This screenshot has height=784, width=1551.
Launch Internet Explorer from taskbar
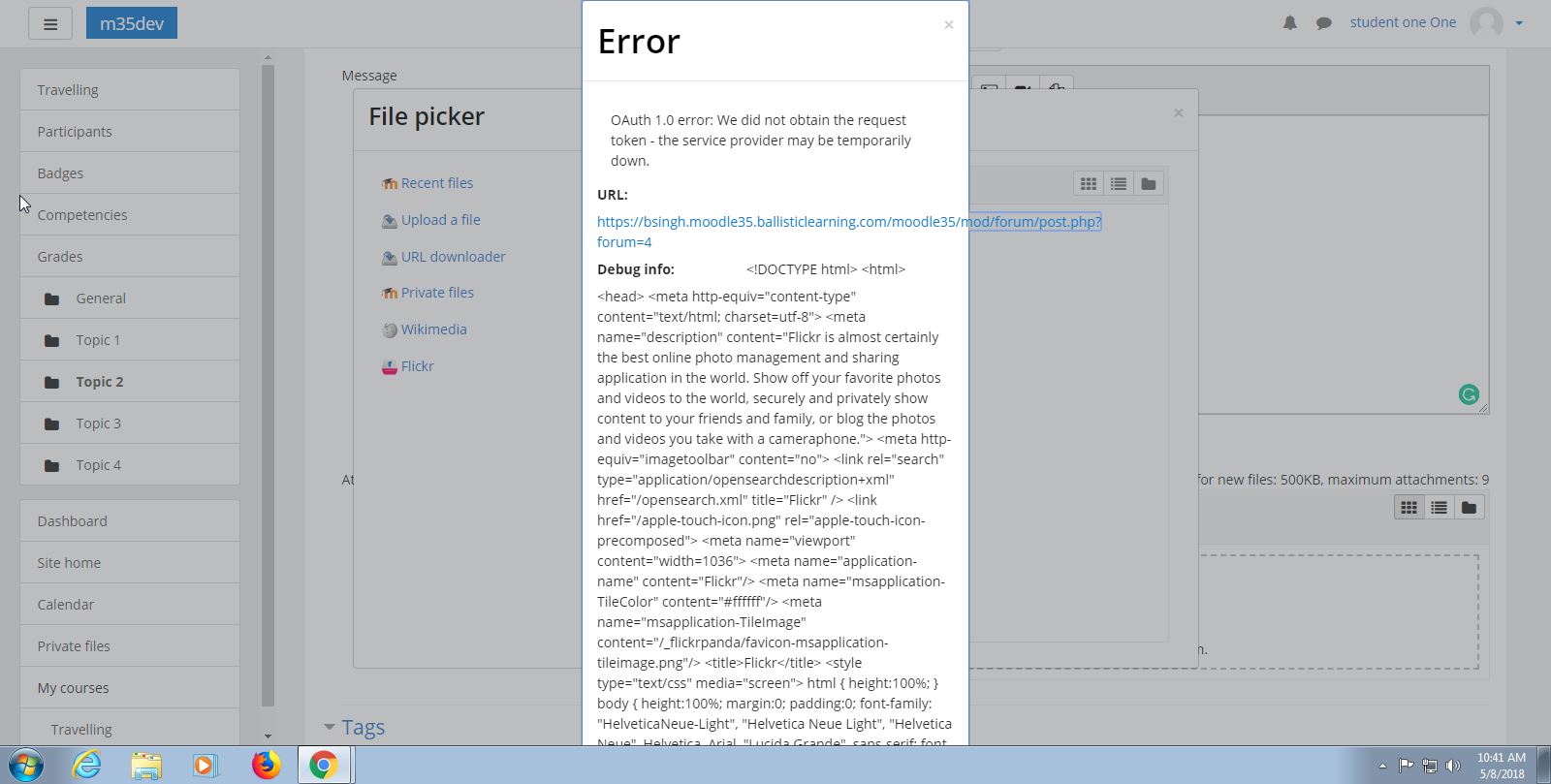pyautogui.click(x=87, y=766)
